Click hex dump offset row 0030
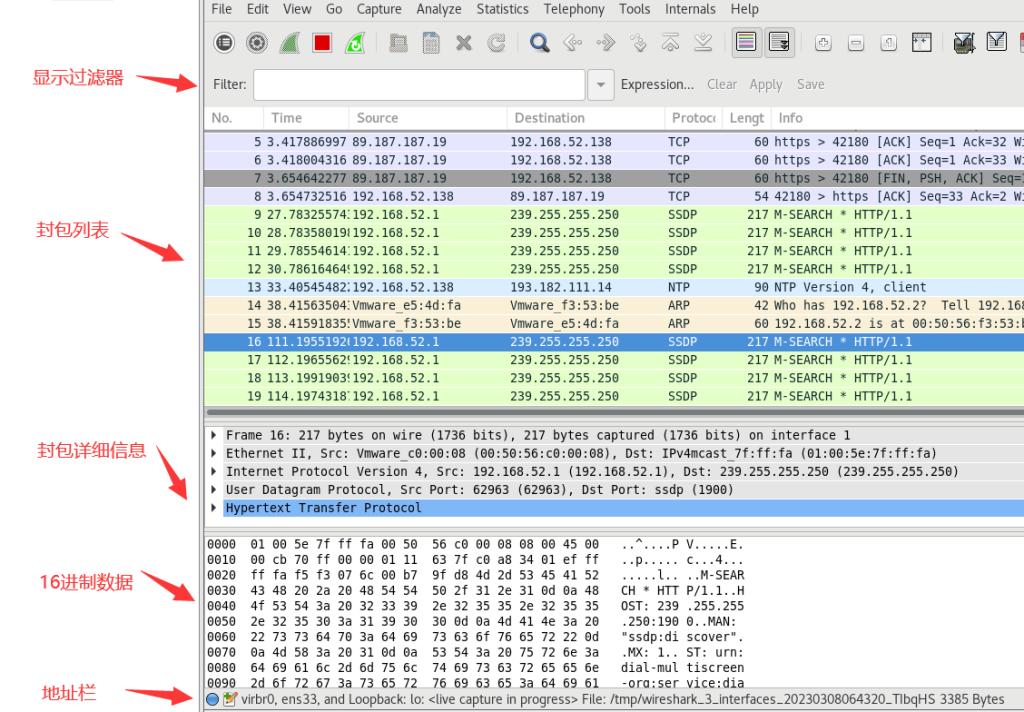This screenshot has height=712, width=1024. [x=221, y=591]
